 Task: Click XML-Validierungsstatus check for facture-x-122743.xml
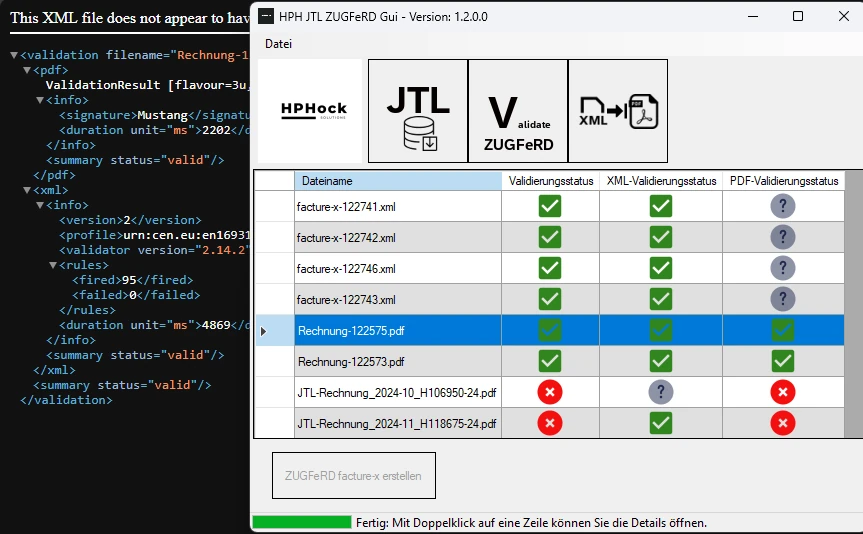[x=660, y=299]
